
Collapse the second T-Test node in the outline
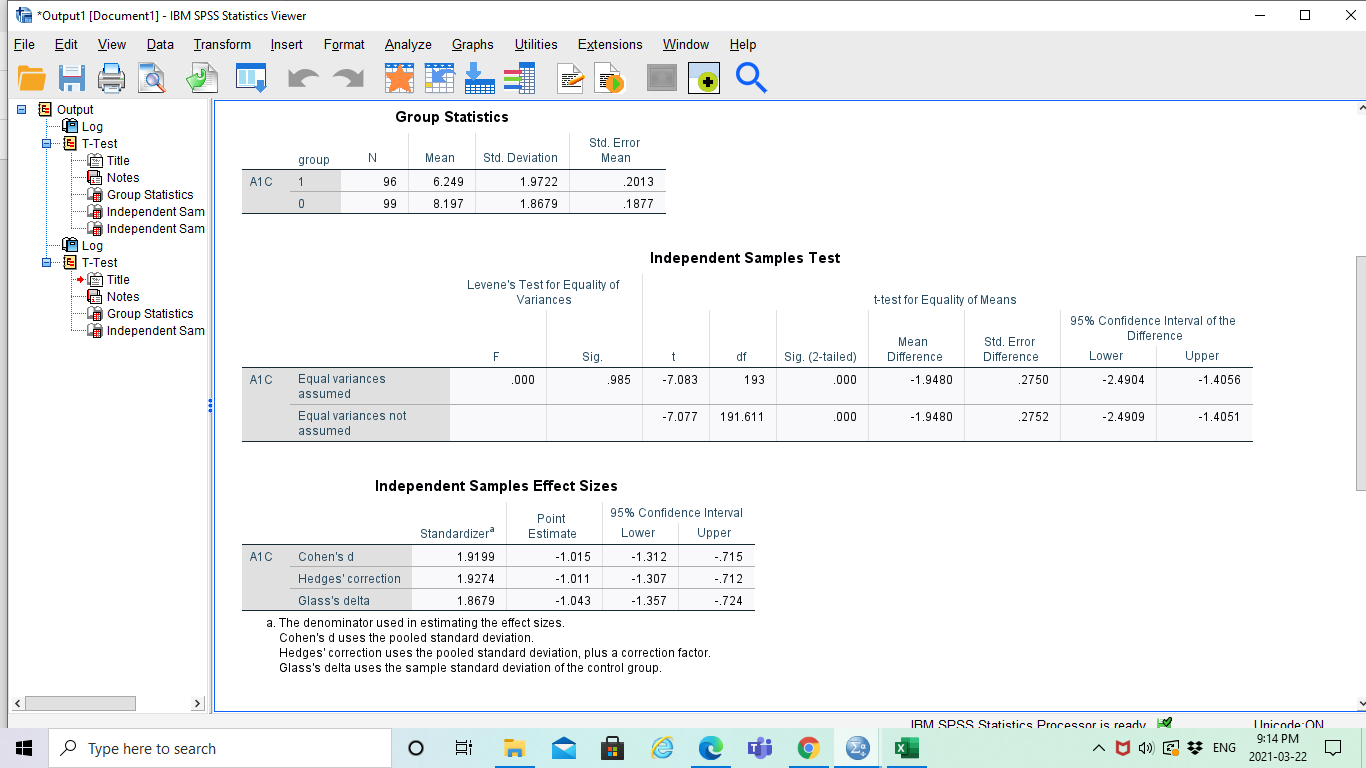pyautogui.click(x=47, y=262)
